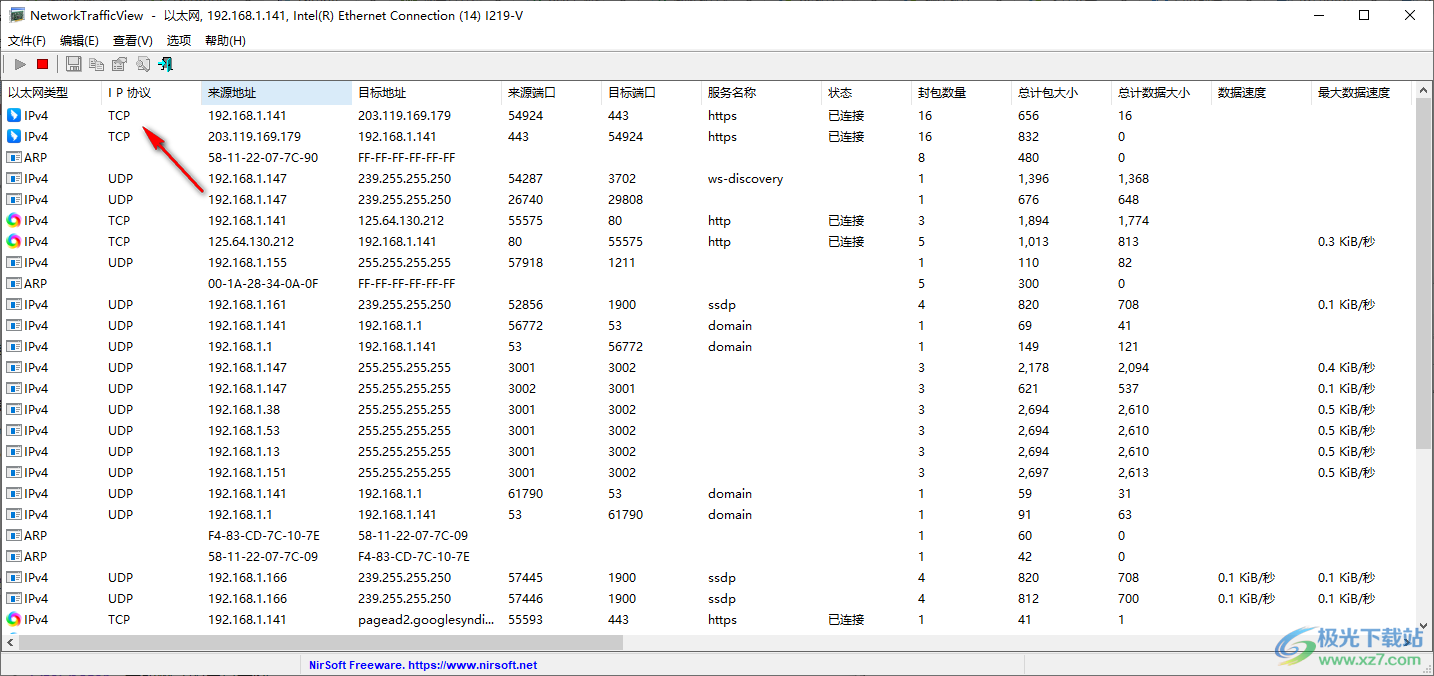Image resolution: width=1434 pixels, height=676 pixels.
Task: Sort by the 状态 column header
Action: pos(866,93)
